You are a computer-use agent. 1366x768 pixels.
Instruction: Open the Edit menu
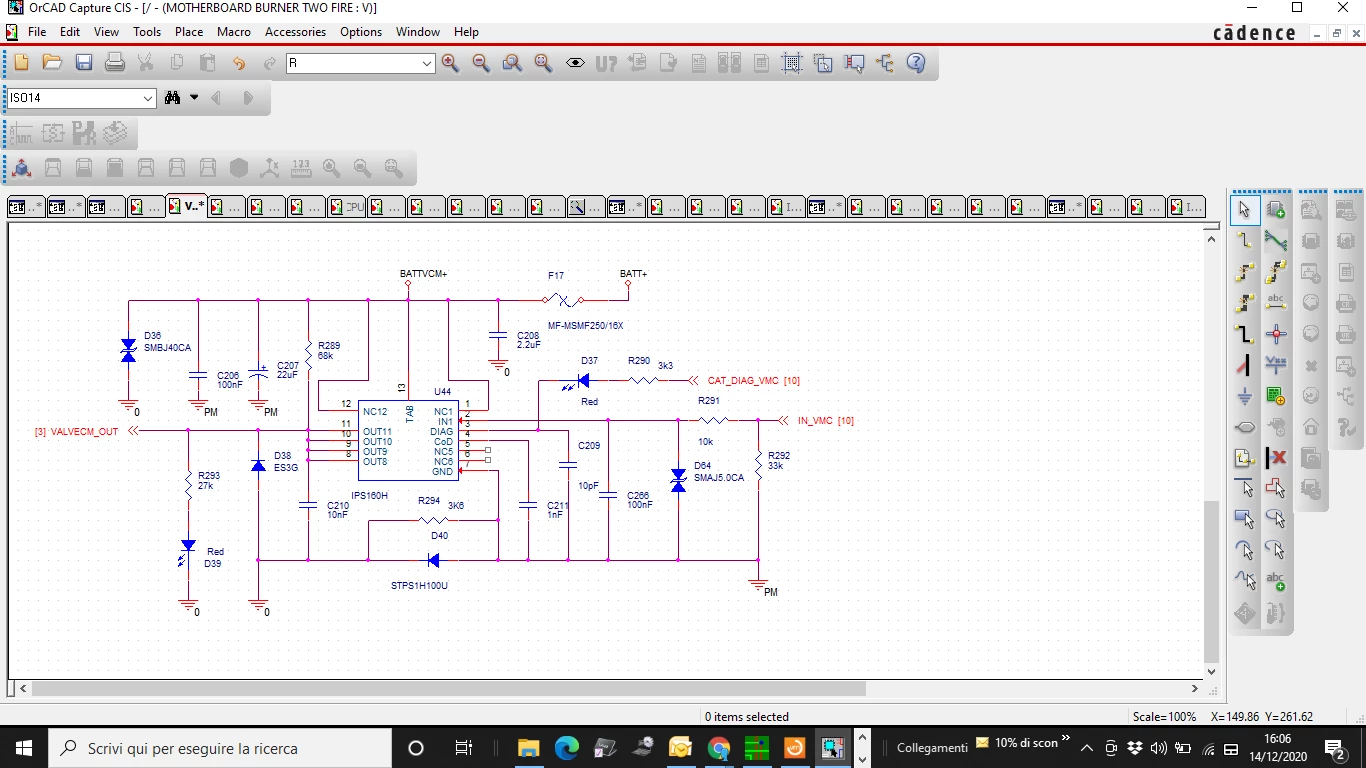[x=70, y=32]
